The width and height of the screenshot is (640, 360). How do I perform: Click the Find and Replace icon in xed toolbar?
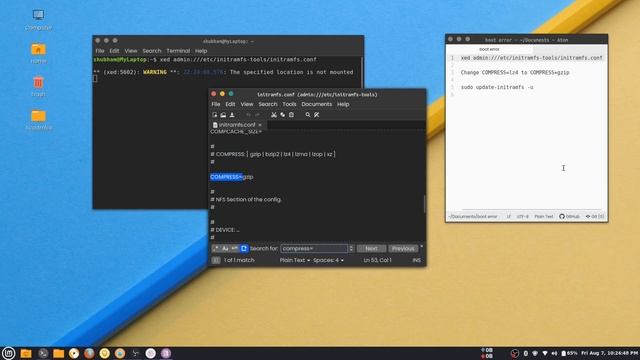[317, 115]
